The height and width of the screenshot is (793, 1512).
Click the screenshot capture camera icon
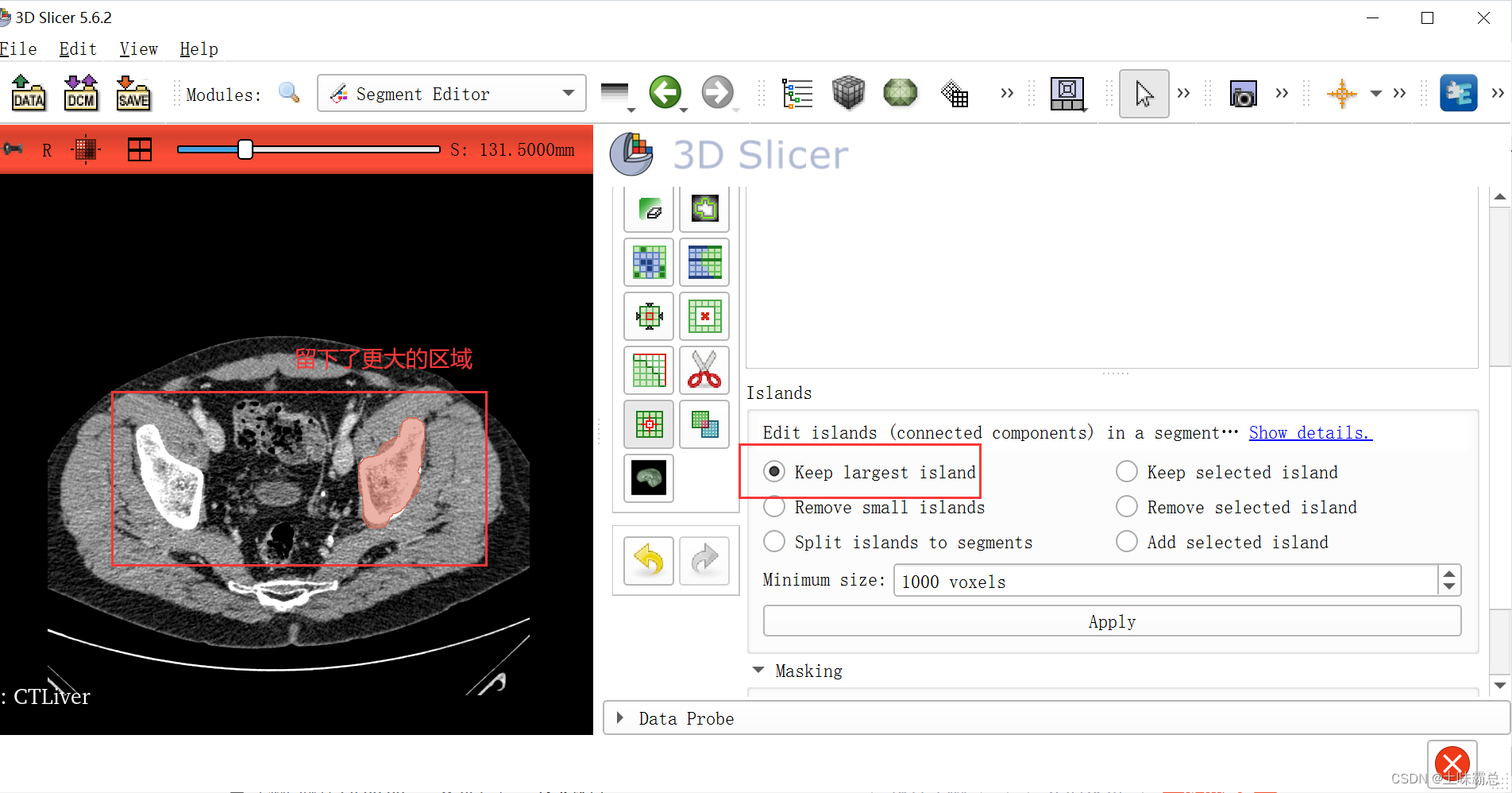(x=1243, y=93)
